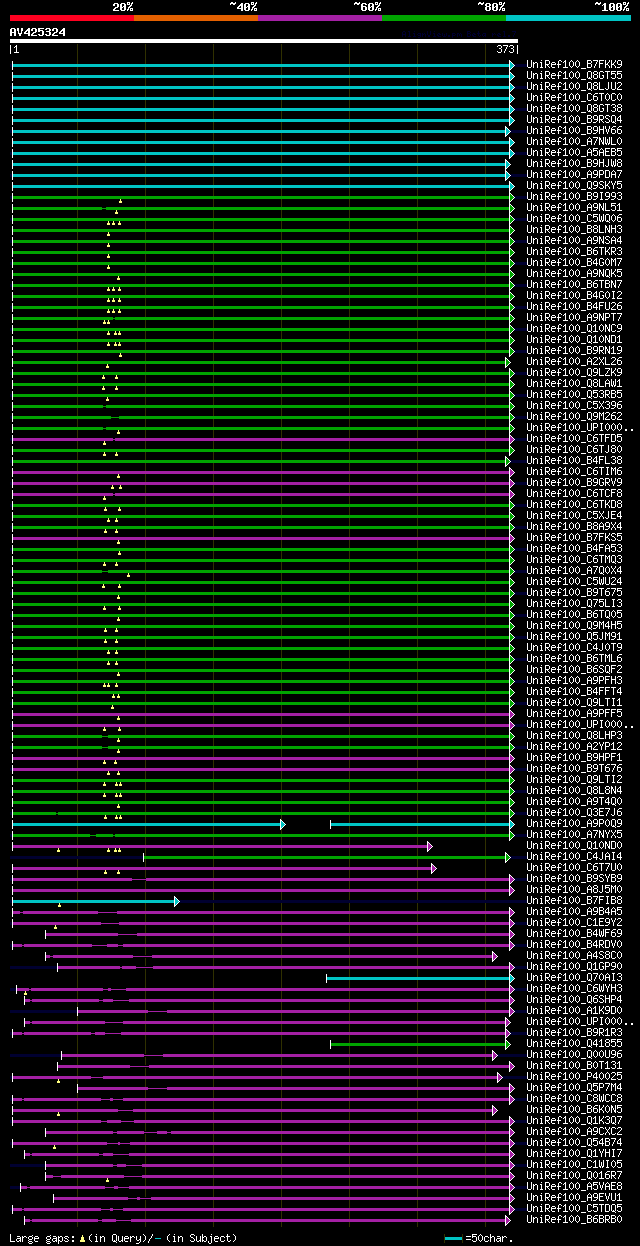Select the UniRef100_Q8LAW1 label
Image resolution: width=640 pixels, height=1246 pixels.
click(x=574, y=384)
